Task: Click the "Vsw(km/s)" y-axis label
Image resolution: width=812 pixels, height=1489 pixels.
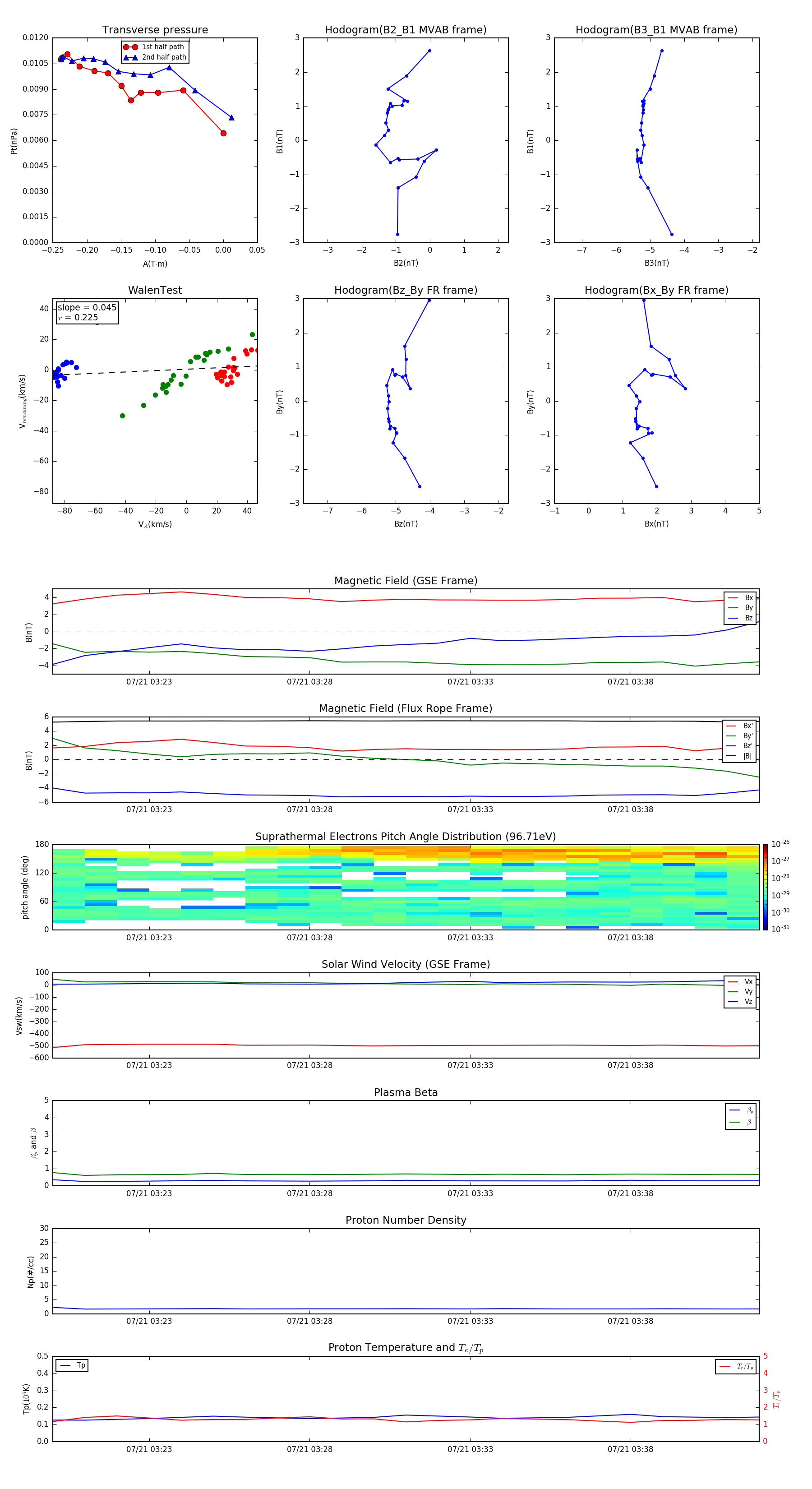Action: 18,1016
